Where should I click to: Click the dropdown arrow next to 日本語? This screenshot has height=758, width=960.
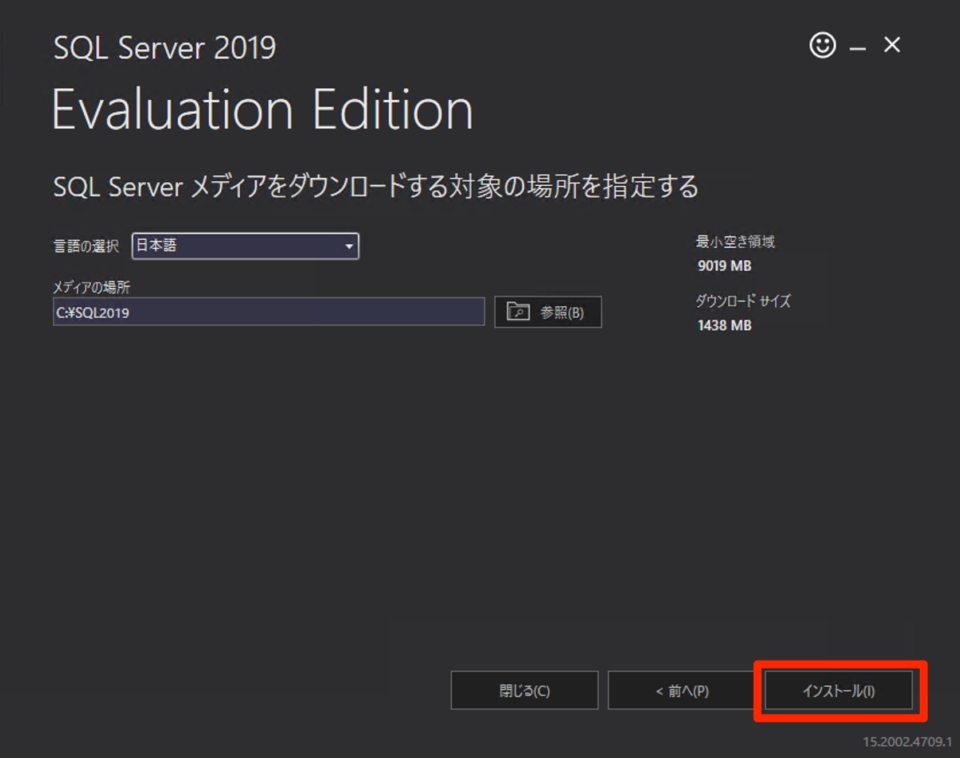348,246
